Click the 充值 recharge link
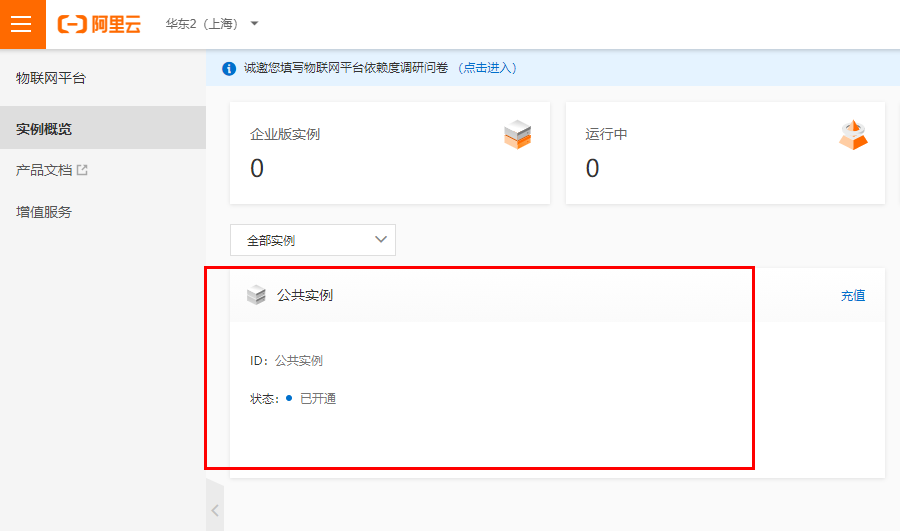The image size is (900, 531). point(852,296)
